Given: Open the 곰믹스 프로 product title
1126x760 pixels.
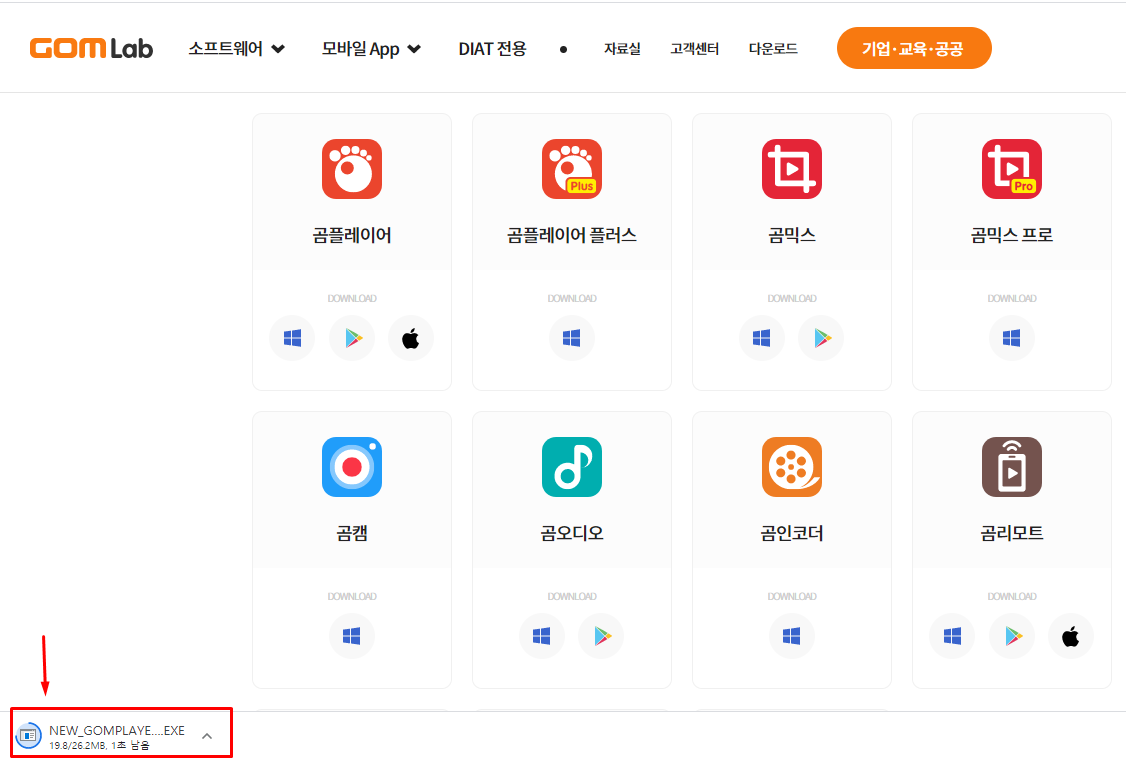Looking at the screenshot, I should pos(1011,235).
